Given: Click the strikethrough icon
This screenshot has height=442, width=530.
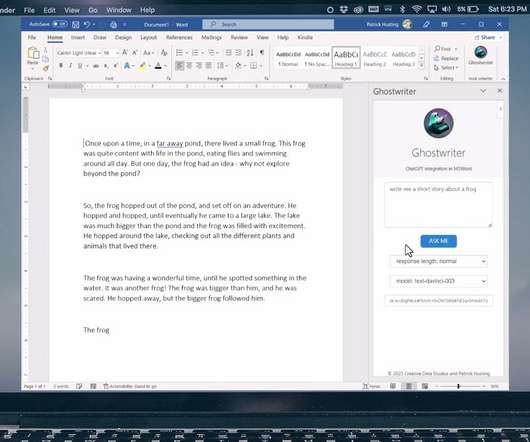Looking at the screenshot, I should pos(96,66).
